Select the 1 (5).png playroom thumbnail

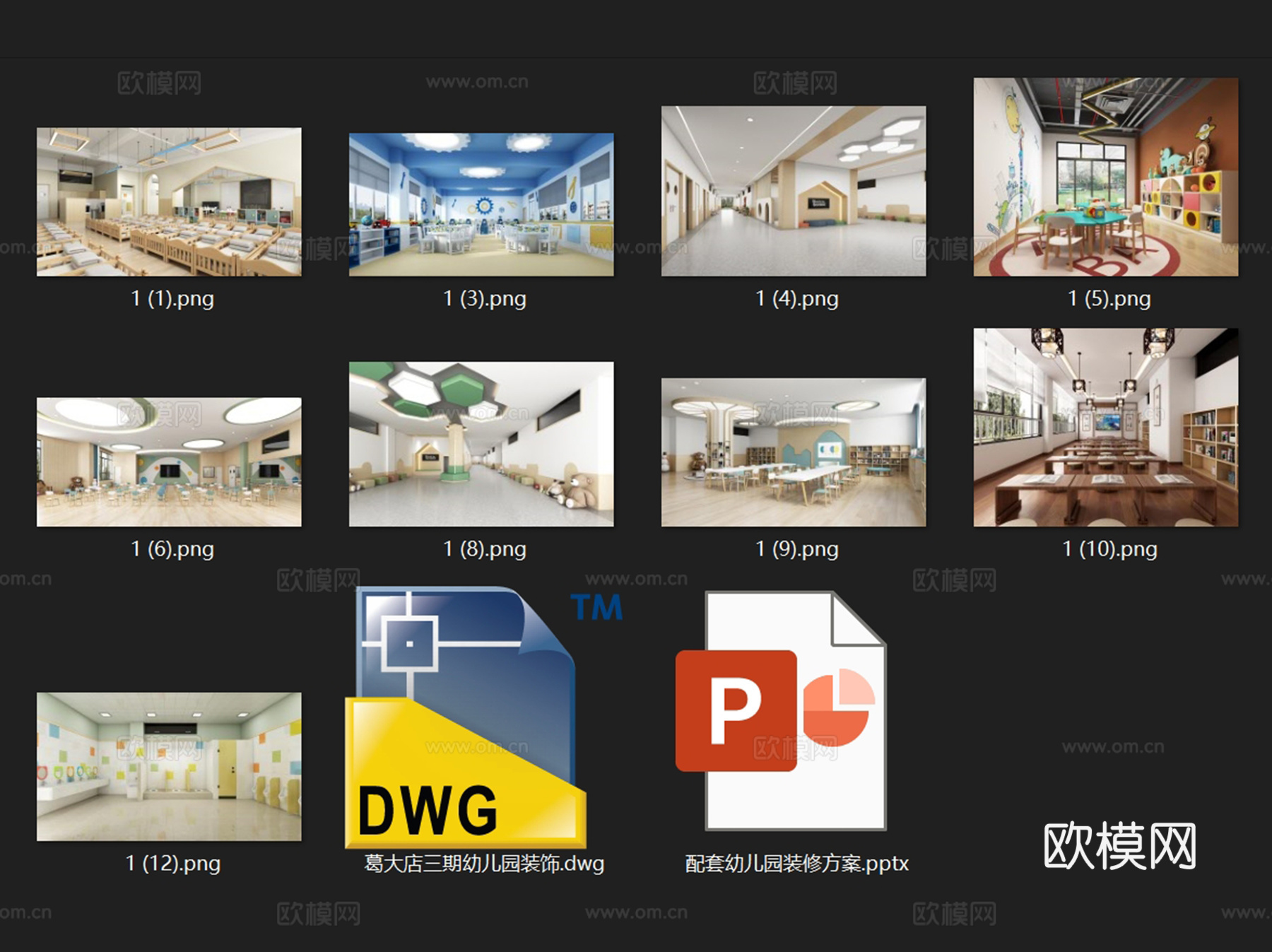[1106, 177]
